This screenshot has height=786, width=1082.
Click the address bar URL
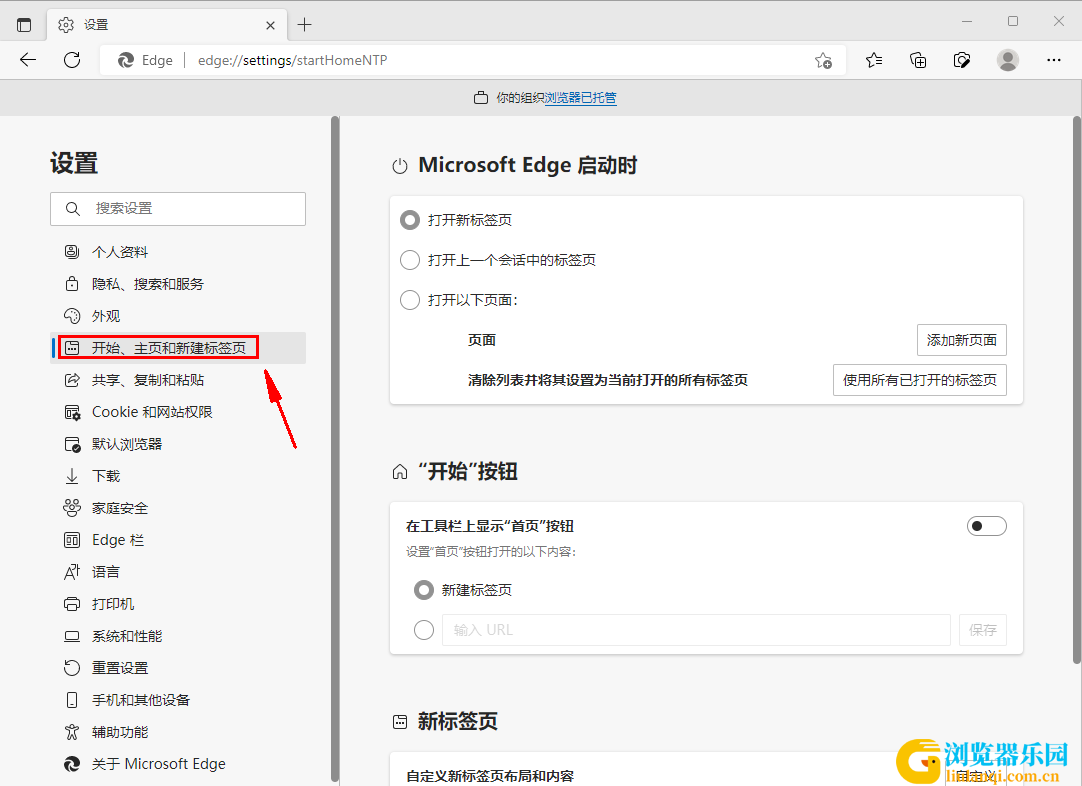pyautogui.click(x=293, y=61)
